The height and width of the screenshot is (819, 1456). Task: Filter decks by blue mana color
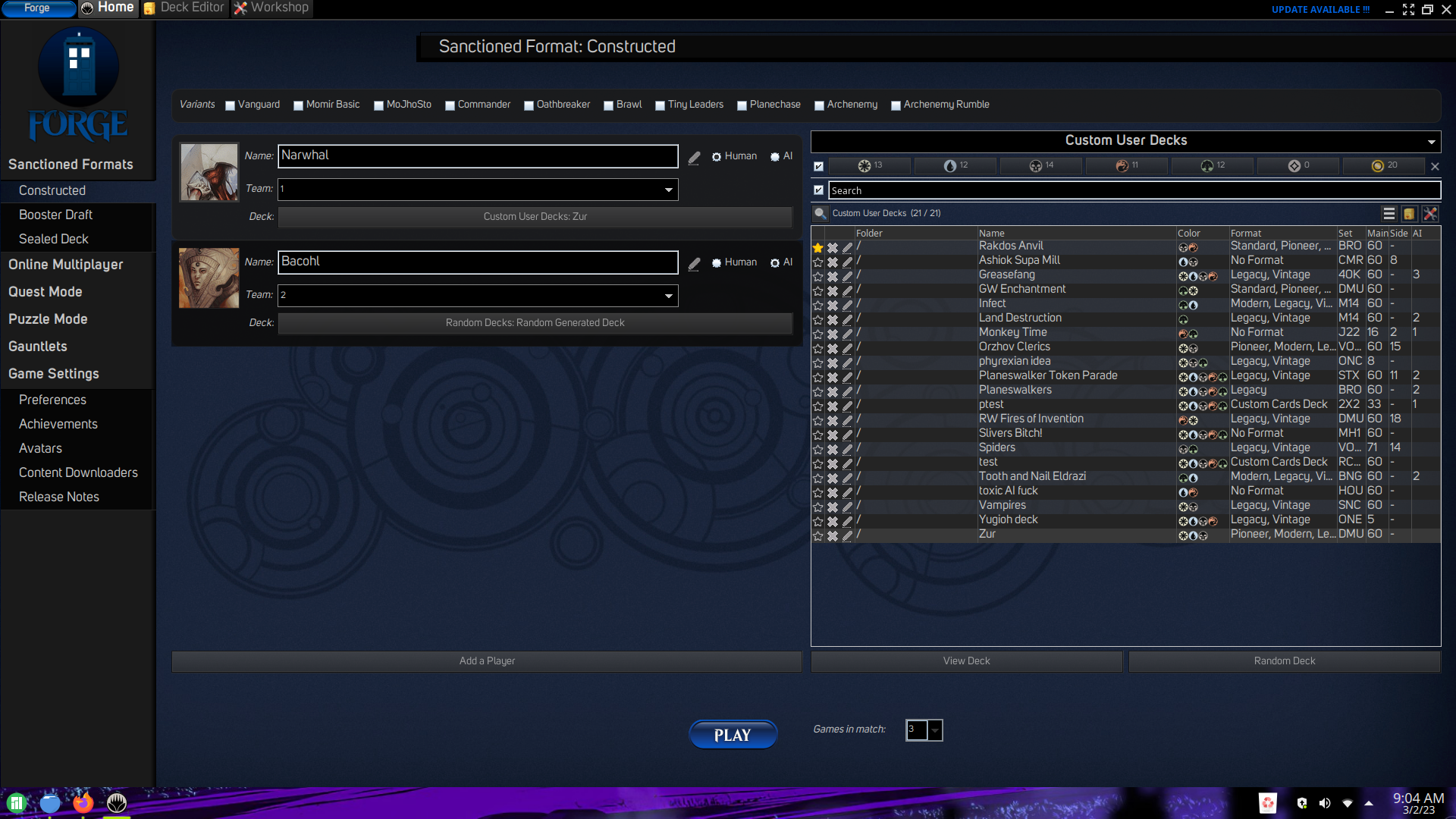(955, 165)
